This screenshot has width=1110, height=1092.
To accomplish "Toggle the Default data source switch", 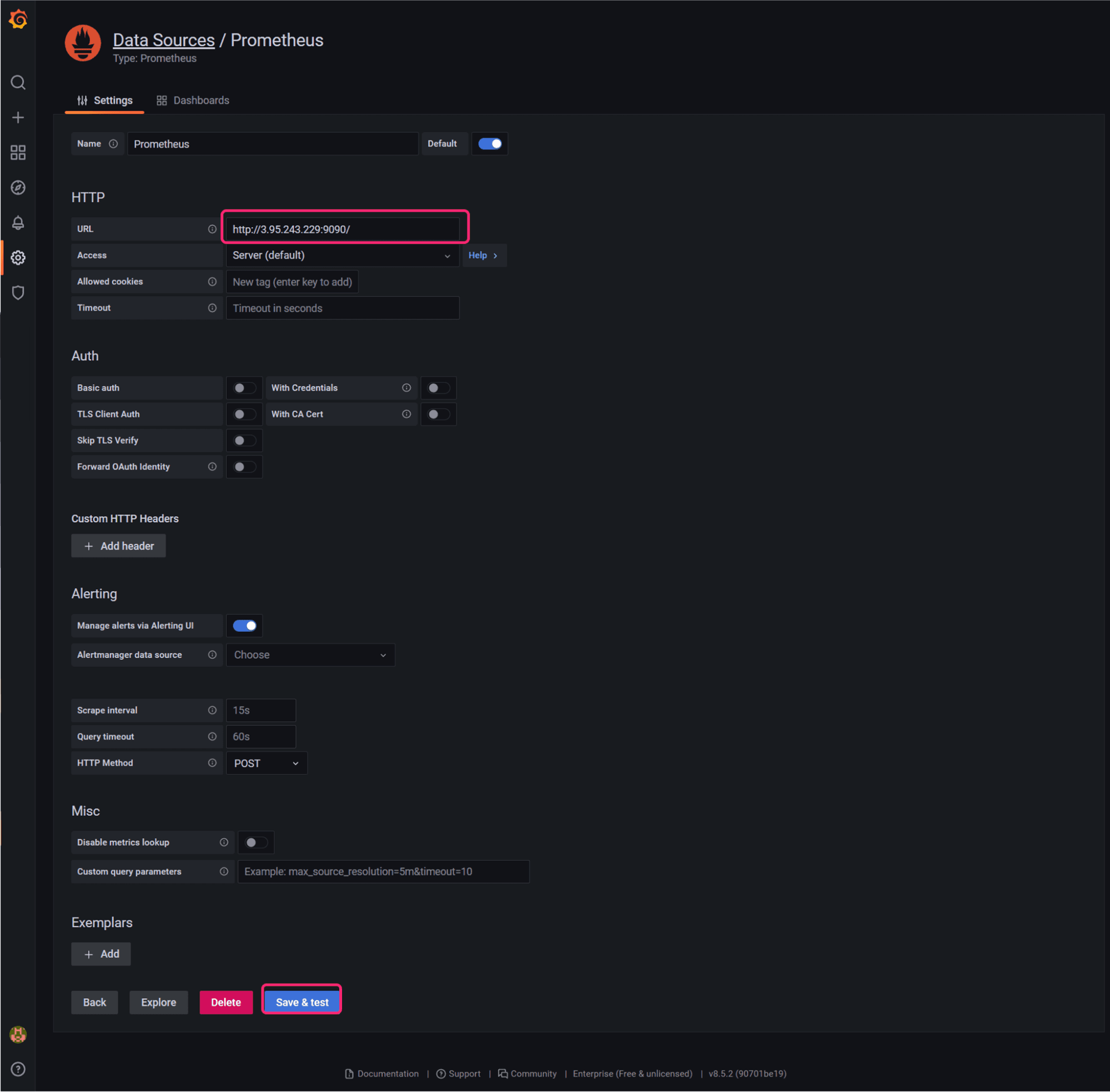I will pos(490,143).
